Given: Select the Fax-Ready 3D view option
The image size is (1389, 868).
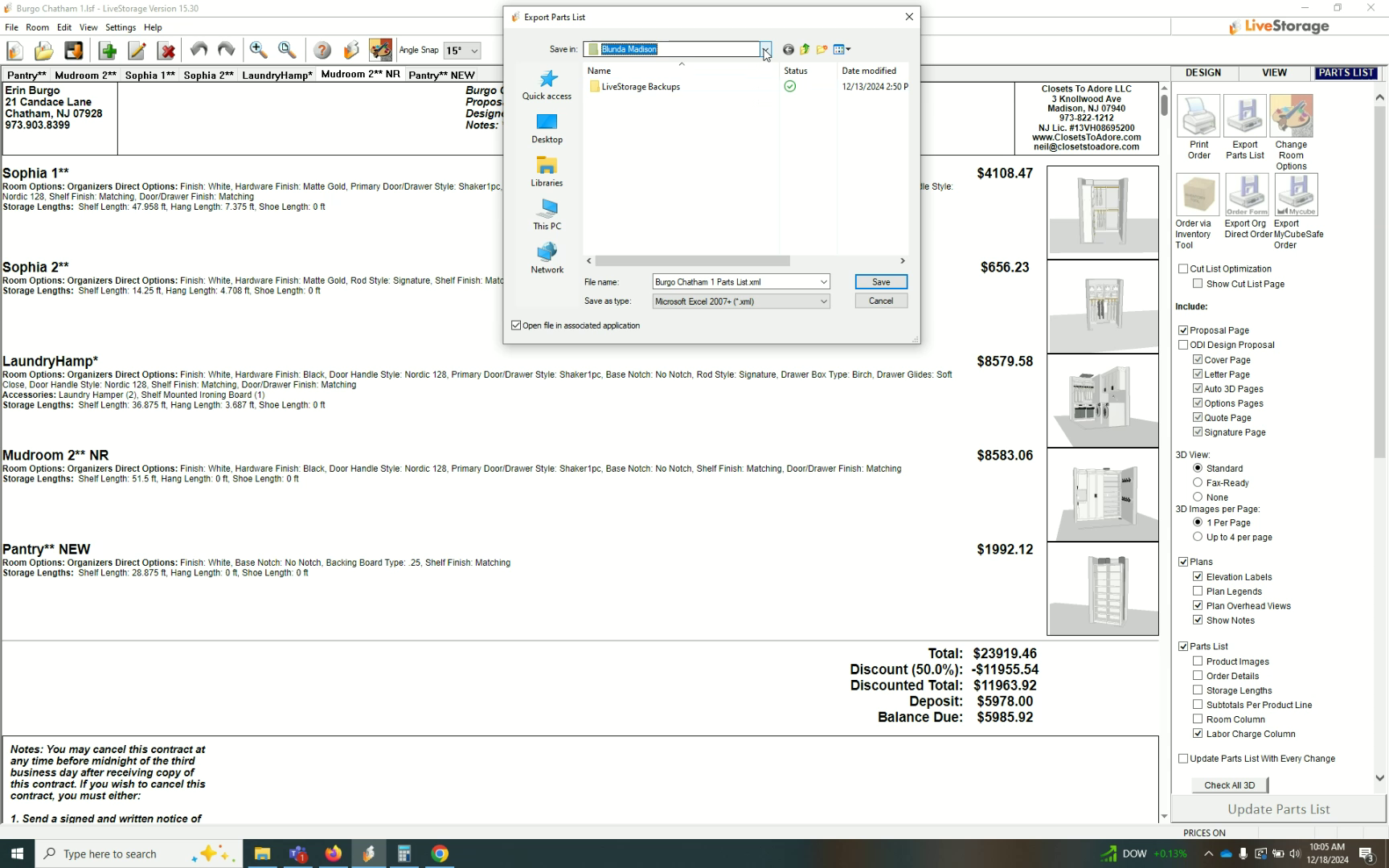Looking at the screenshot, I should [1198, 483].
